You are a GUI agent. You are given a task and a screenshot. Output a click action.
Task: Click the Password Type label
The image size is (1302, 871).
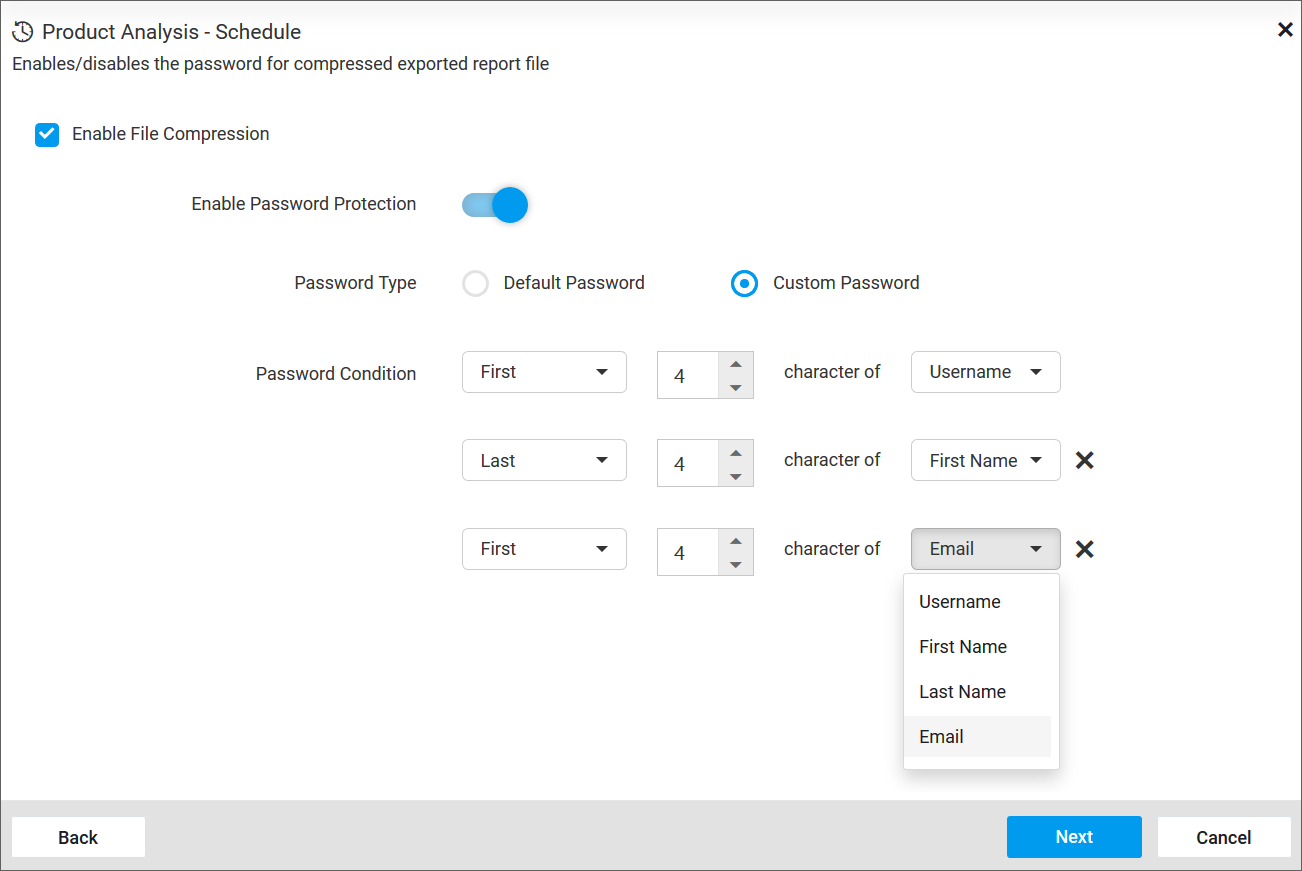pos(355,283)
